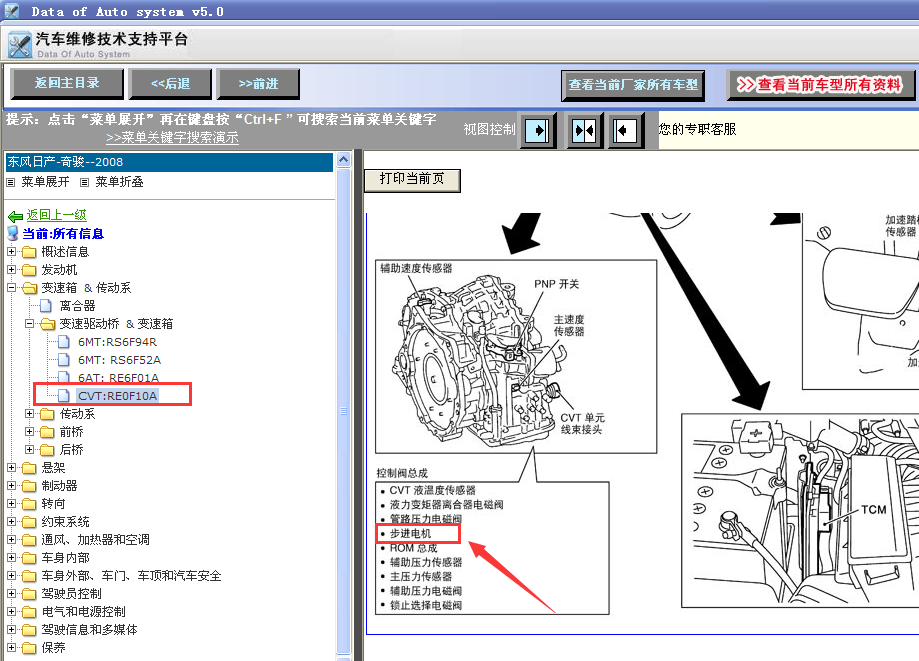Click the 您的专职客服 label
Image resolution: width=919 pixels, height=661 pixels.
click(x=697, y=130)
